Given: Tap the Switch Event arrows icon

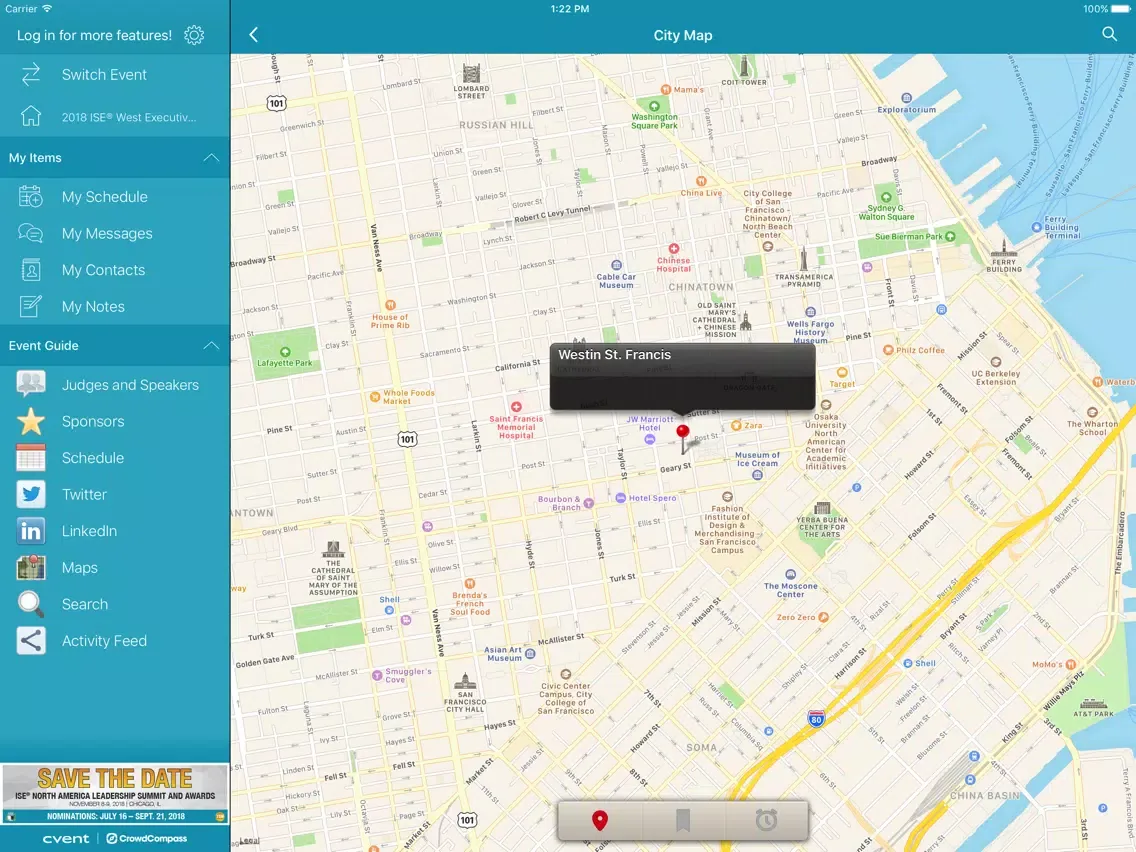Looking at the screenshot, I should click(x=31, y=75).
